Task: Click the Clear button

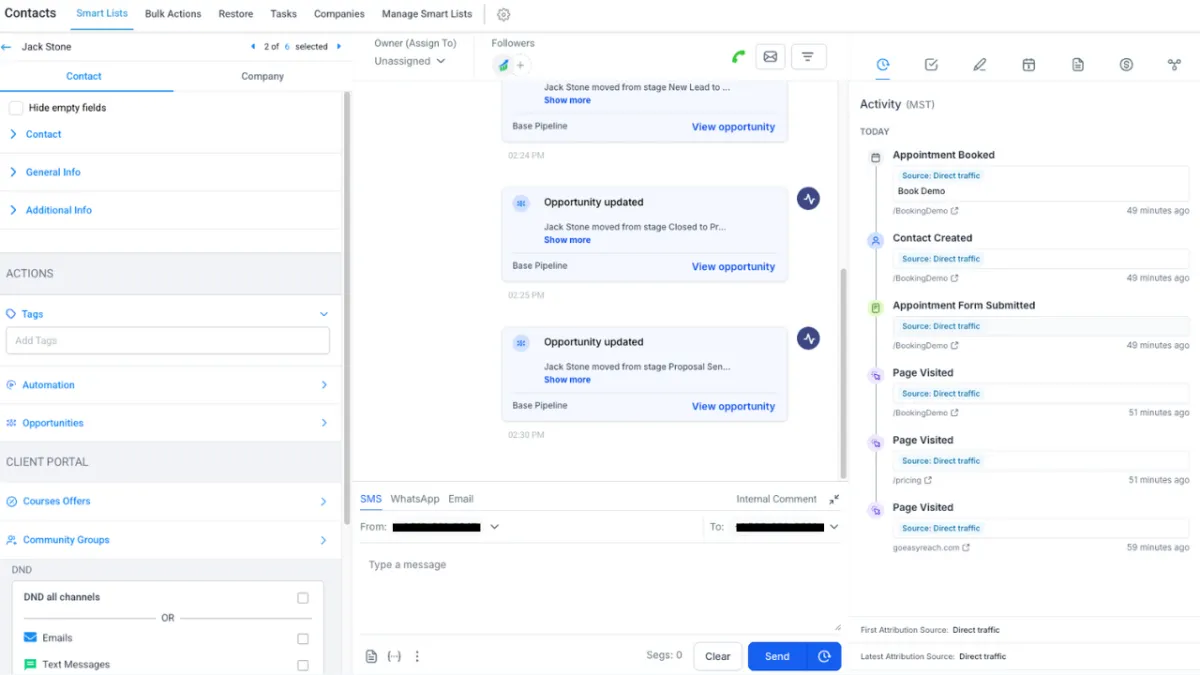Action: [x=717, y=656]
